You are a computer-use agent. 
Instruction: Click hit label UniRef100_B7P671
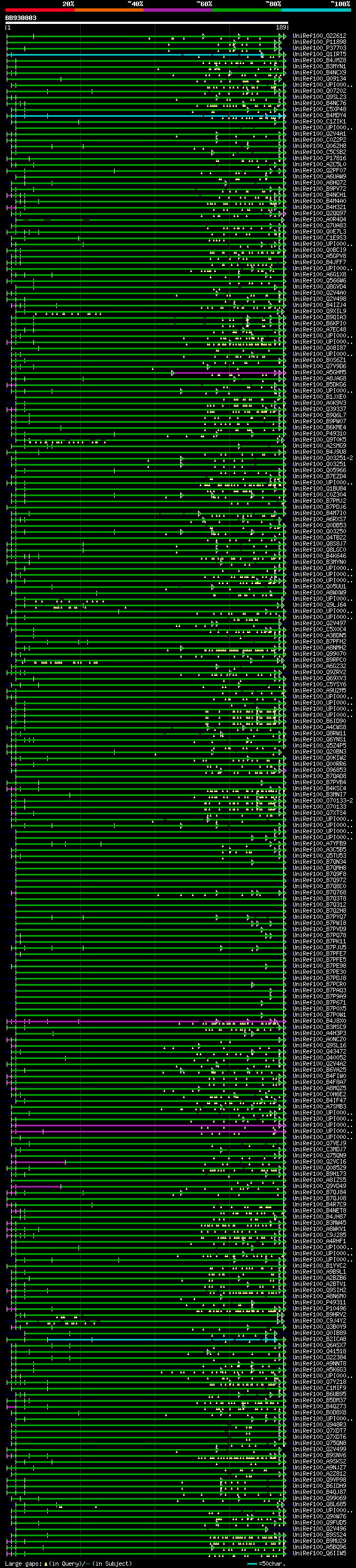click(x=319, y=1002)
